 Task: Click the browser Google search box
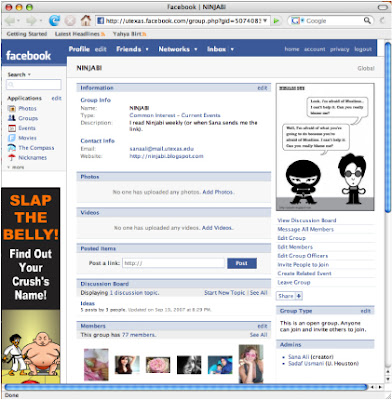(x=331, y=21)
